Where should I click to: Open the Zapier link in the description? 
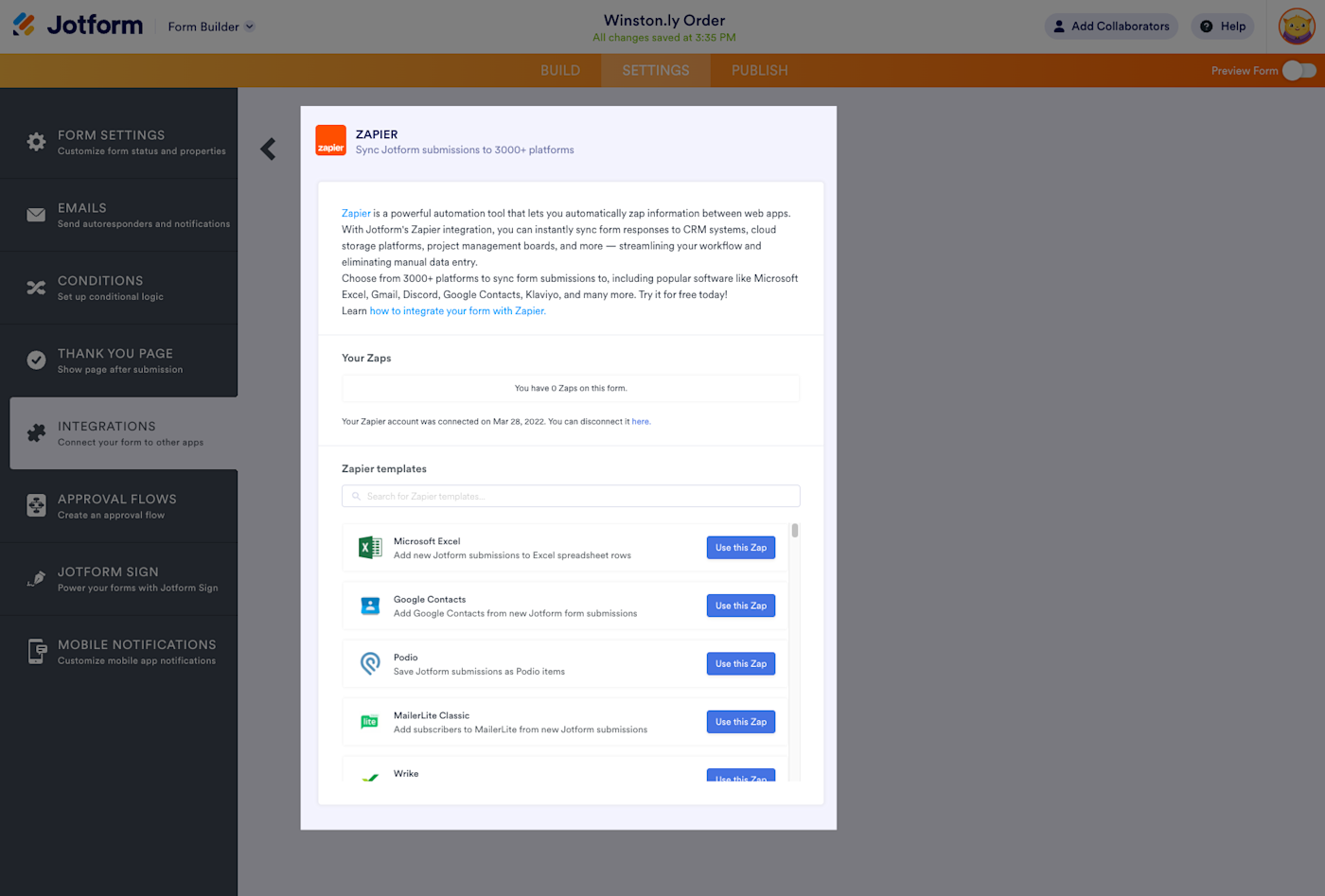[356, 213]
